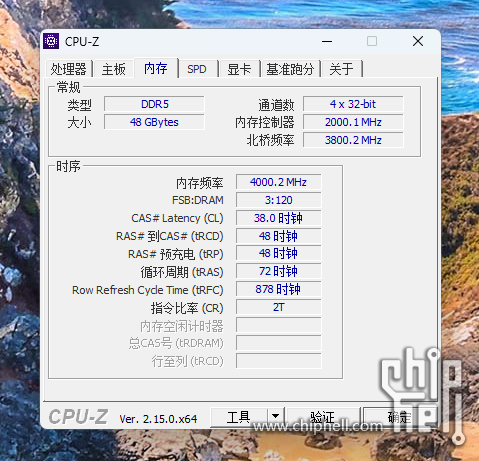Image resolution: width=479 pixels, height=461 pixels.
Task: Click the CPU-Z logo at bottom left
Action: (x=78, y=417)
